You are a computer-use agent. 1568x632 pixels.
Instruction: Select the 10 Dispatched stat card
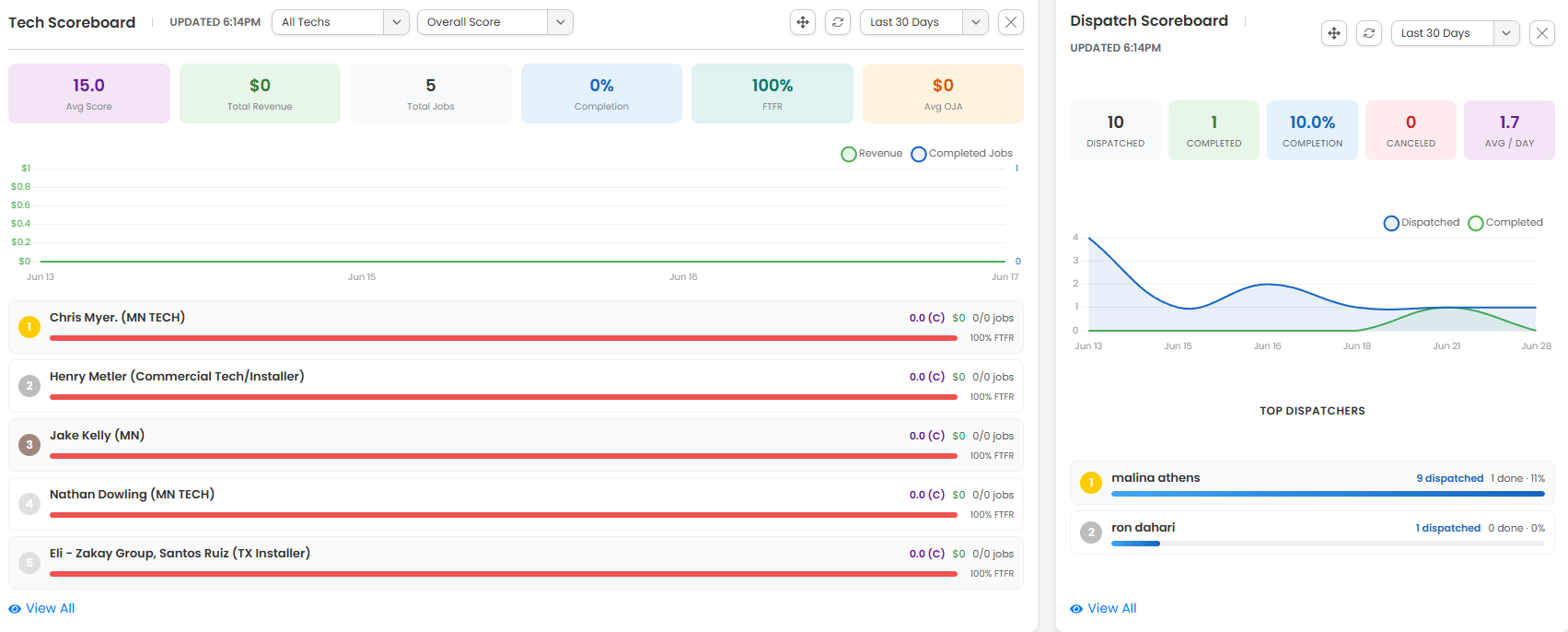(x=1116, y=130)
